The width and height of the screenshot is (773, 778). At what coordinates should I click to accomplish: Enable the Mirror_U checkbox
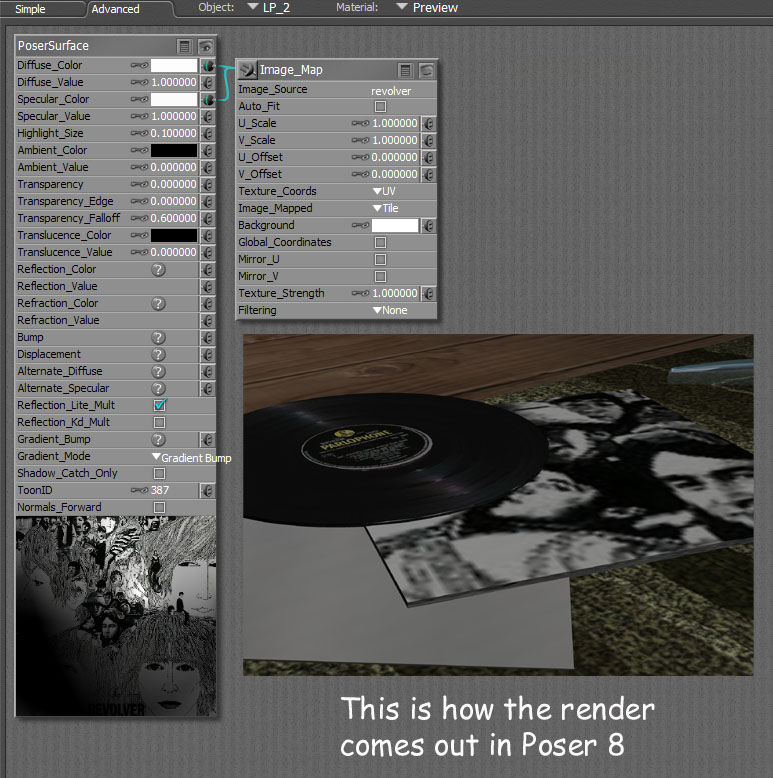pos(381,259)
